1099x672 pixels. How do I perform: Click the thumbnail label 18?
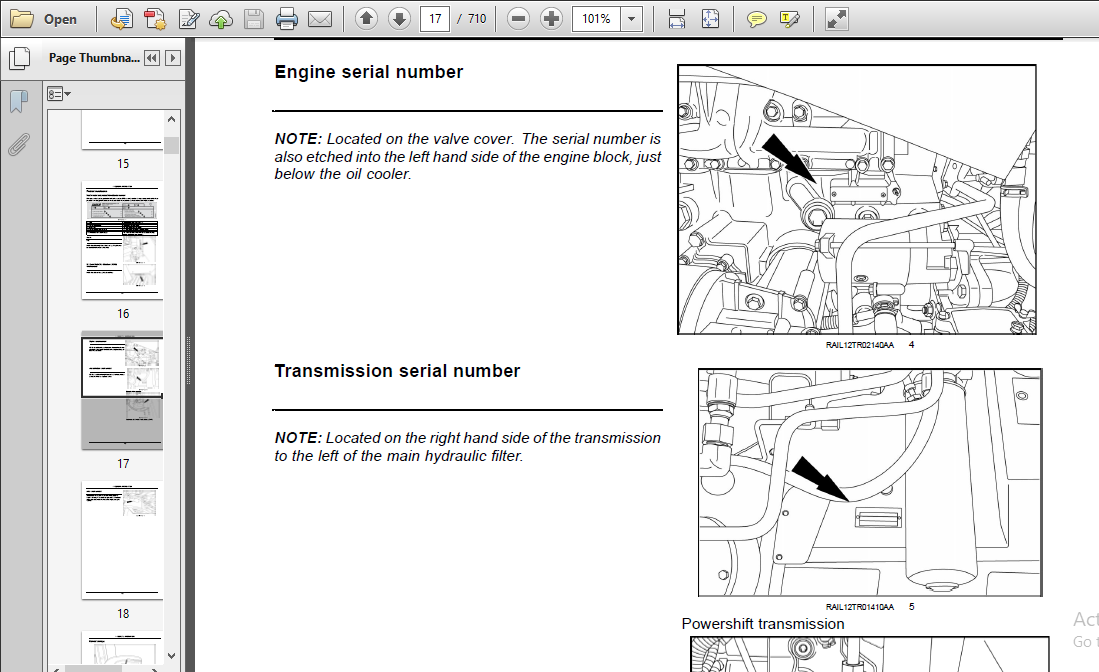tap(123, 614)
